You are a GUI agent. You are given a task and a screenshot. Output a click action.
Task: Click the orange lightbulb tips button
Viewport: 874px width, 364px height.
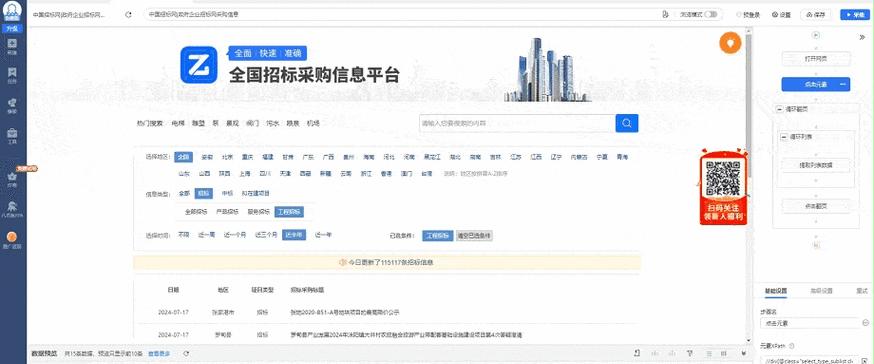coord(730,43)
